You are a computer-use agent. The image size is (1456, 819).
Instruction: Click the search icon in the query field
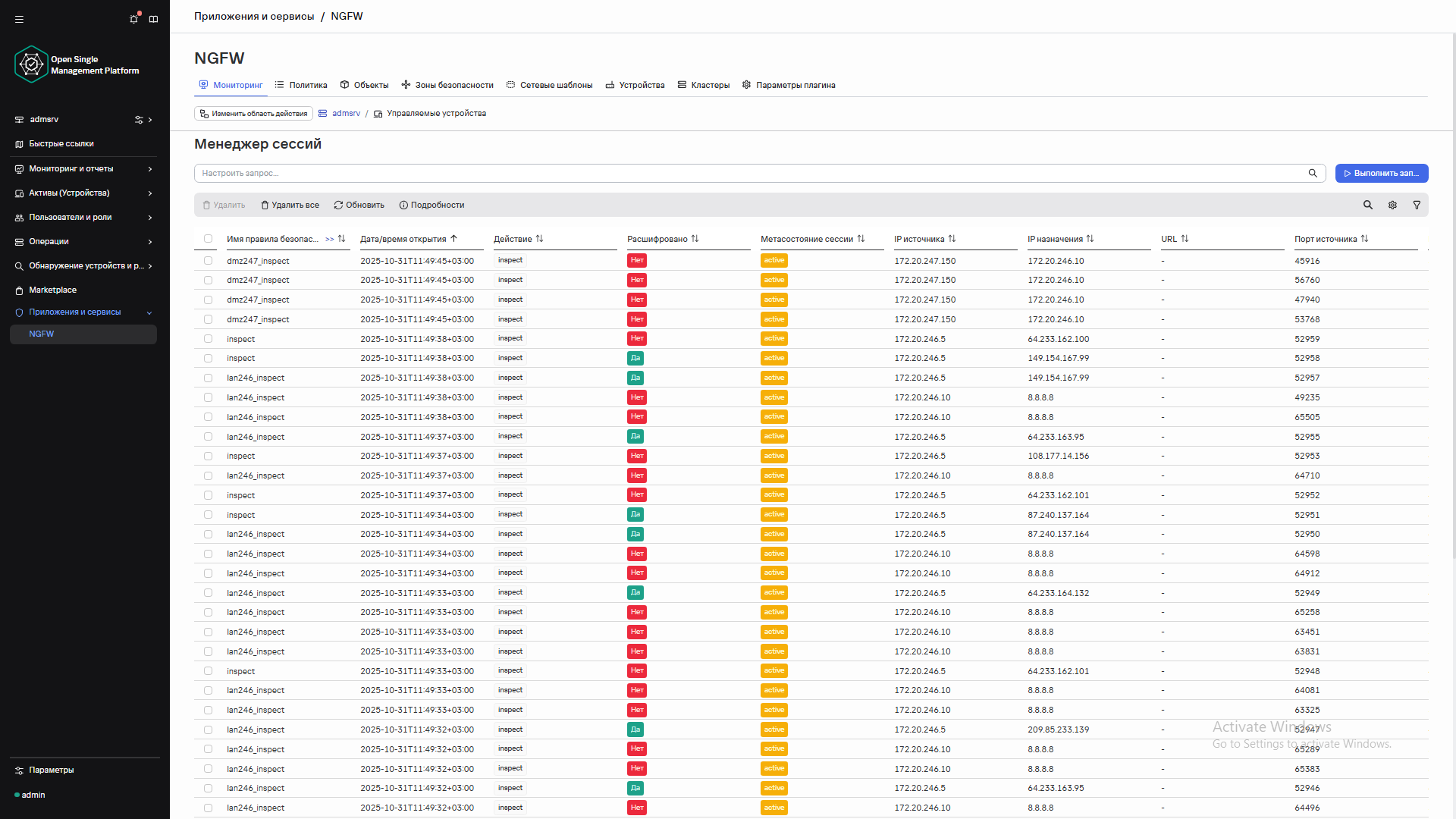tap(1313, 173)
